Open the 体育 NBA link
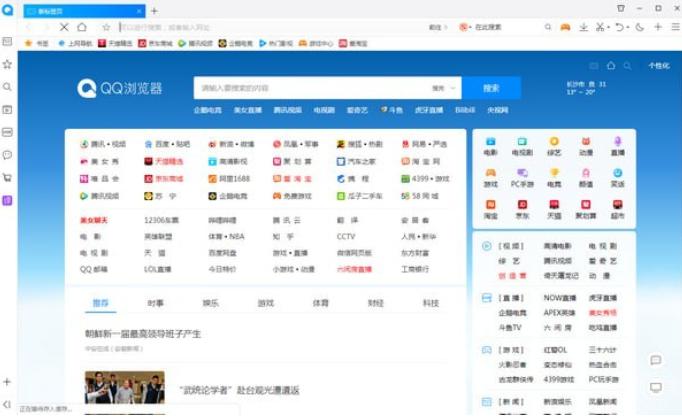Viewport: 682px width, 417px height. [226, 237]
